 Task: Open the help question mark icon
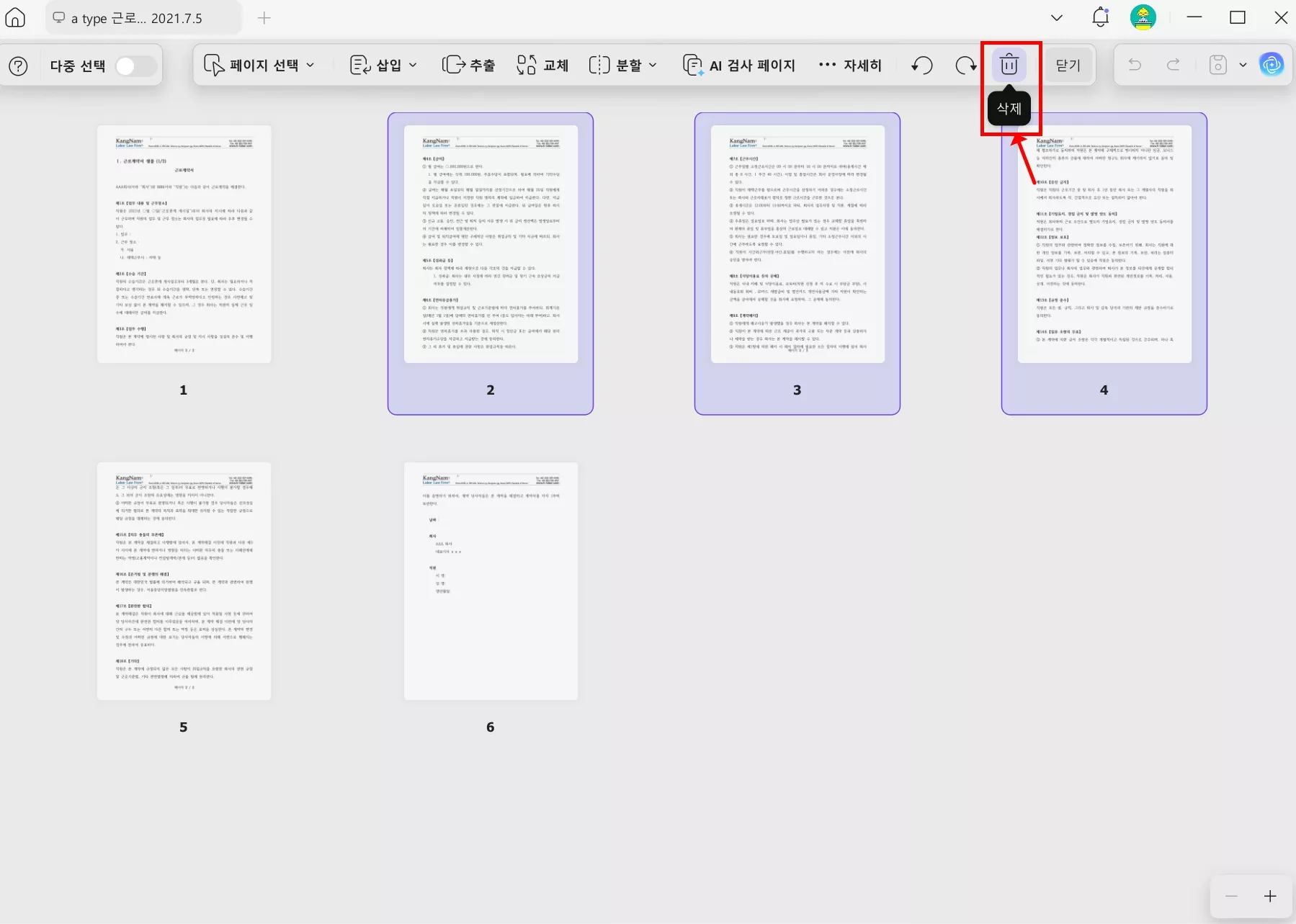[x=18, y=66]
